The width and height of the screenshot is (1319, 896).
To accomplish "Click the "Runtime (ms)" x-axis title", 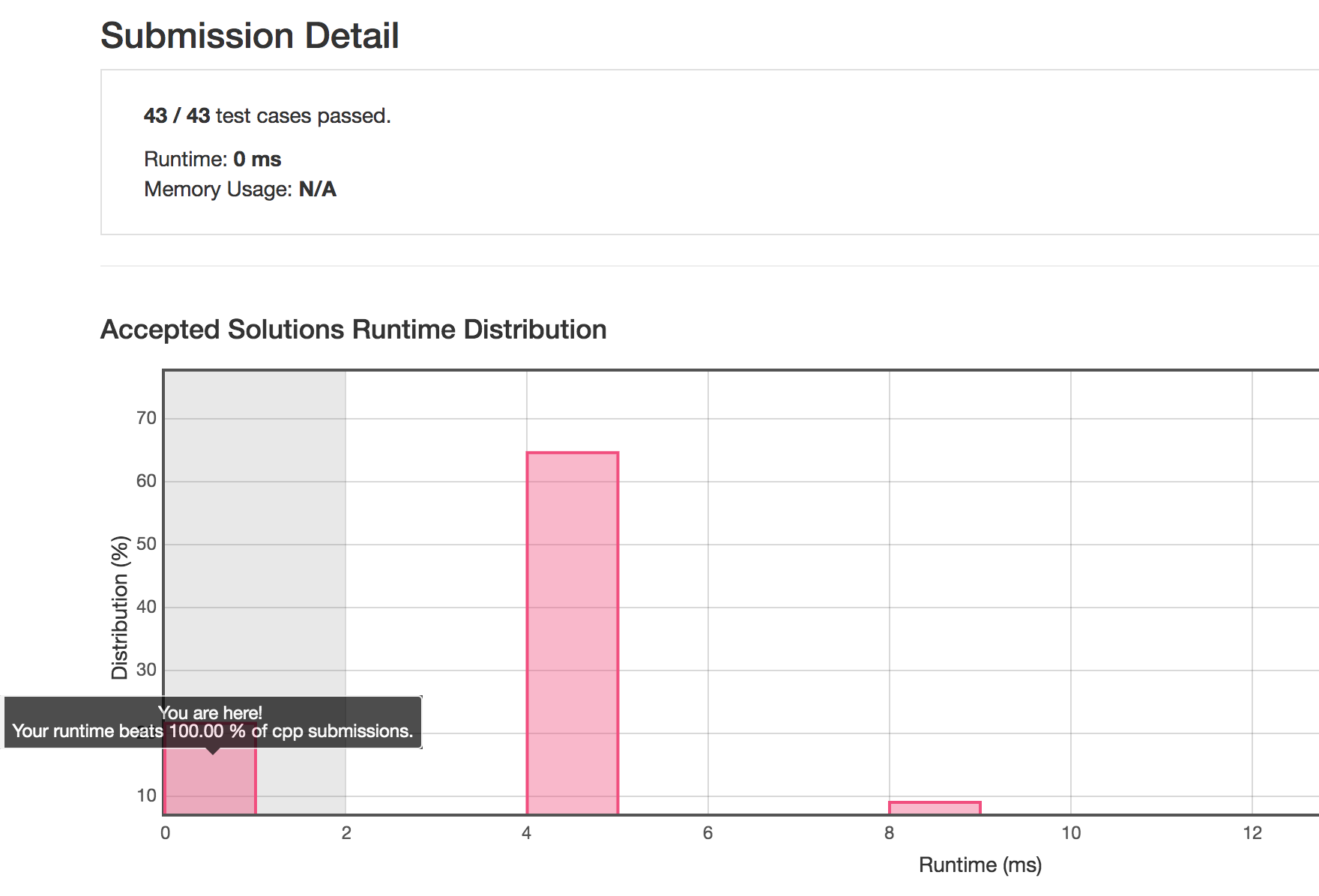I will (x=980, y=865).
